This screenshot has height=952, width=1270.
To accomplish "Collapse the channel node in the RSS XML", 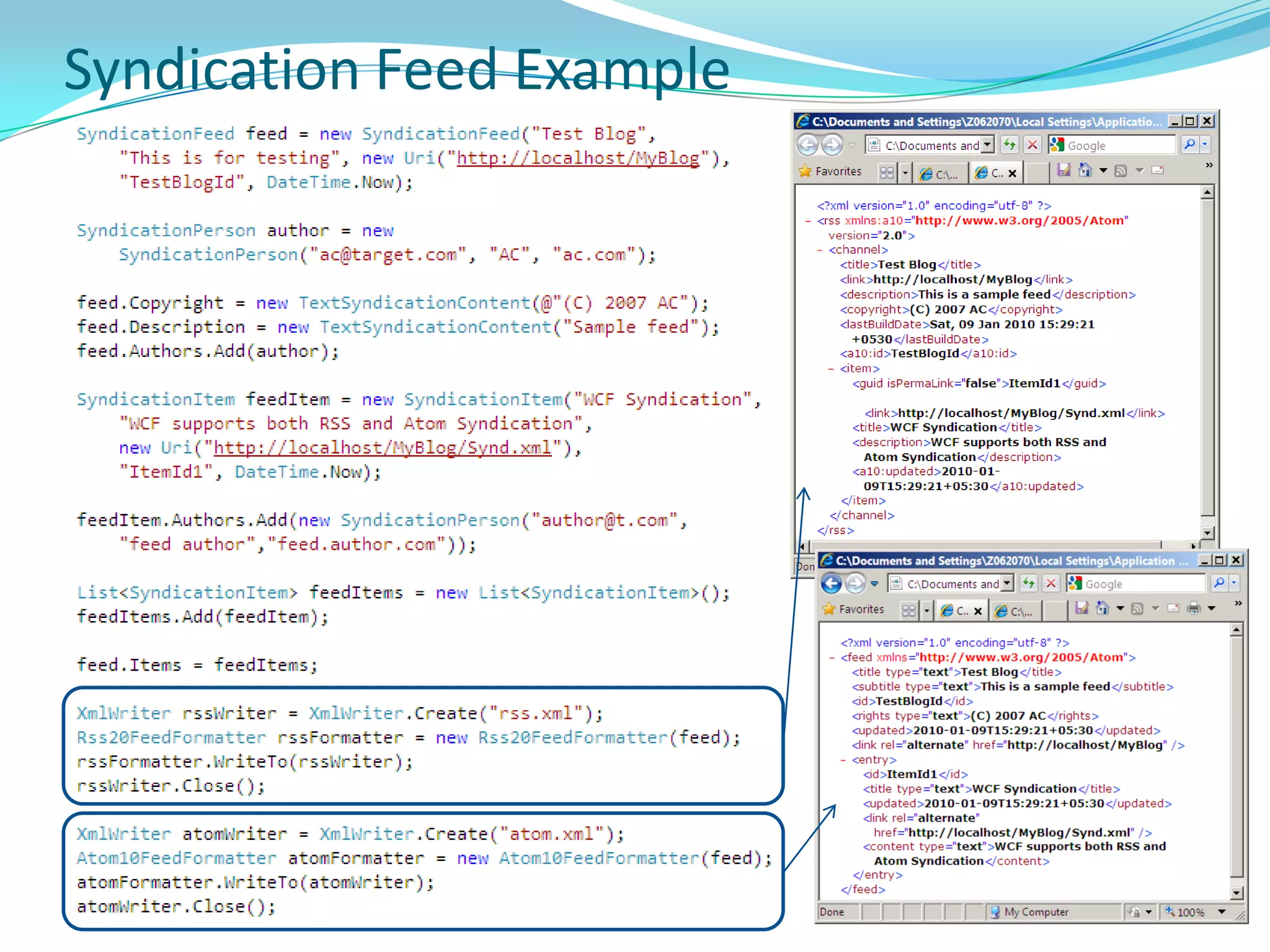I will [819, 250].
